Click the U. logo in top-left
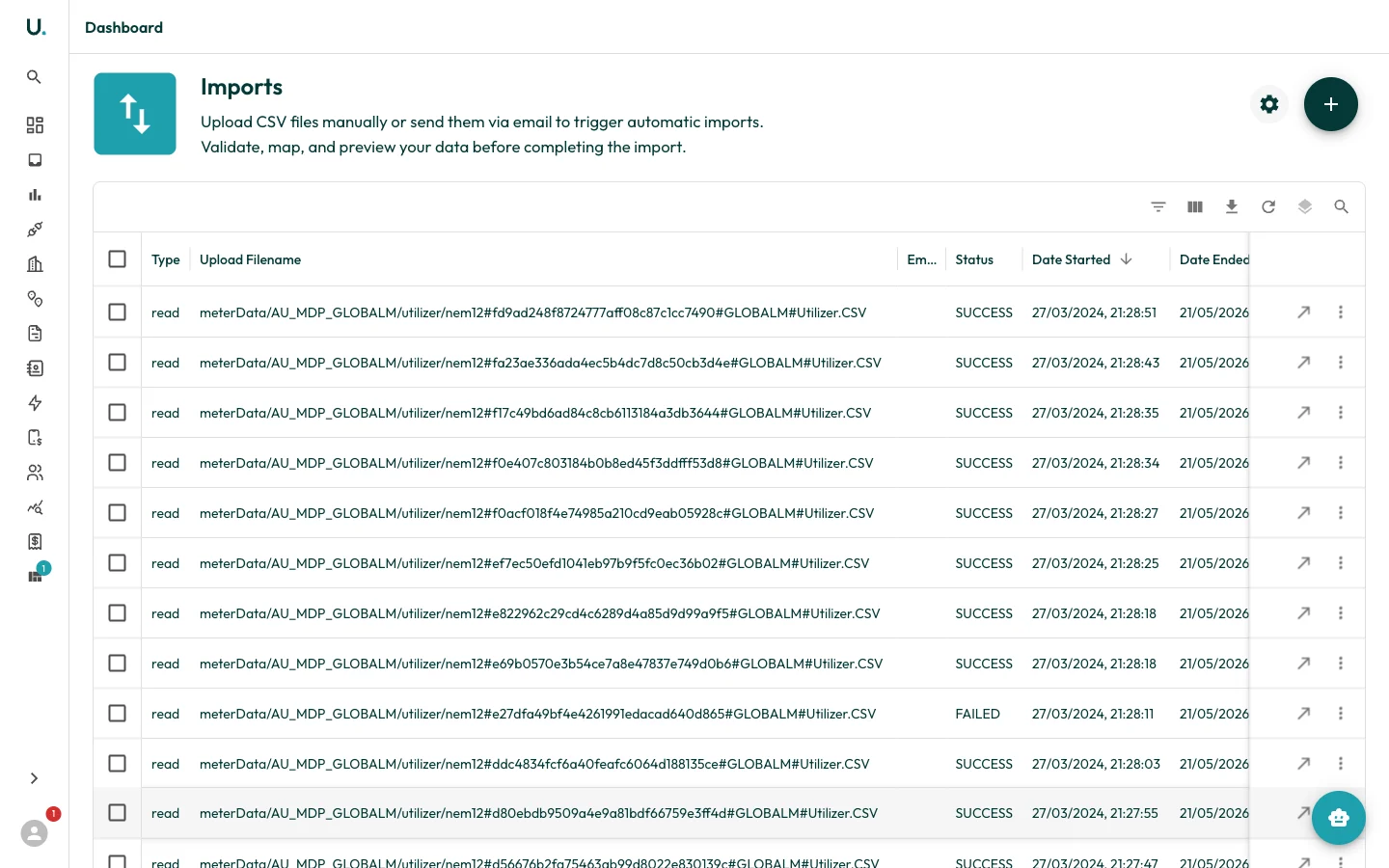The width and height of the screenshot is (1389, 868). coord(36,27)
